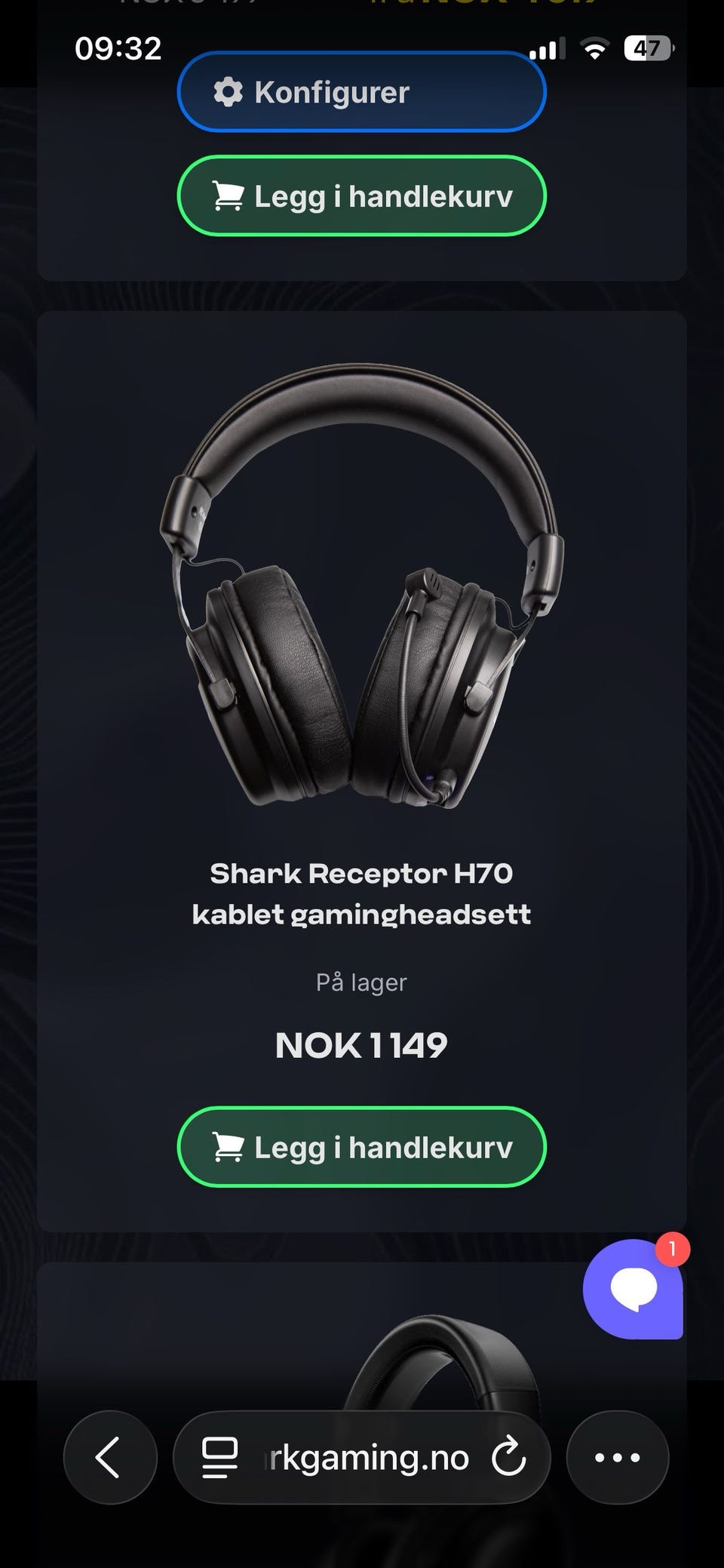
Task: Click cart icon on upper handlekurv button
Action: [228, 196]
